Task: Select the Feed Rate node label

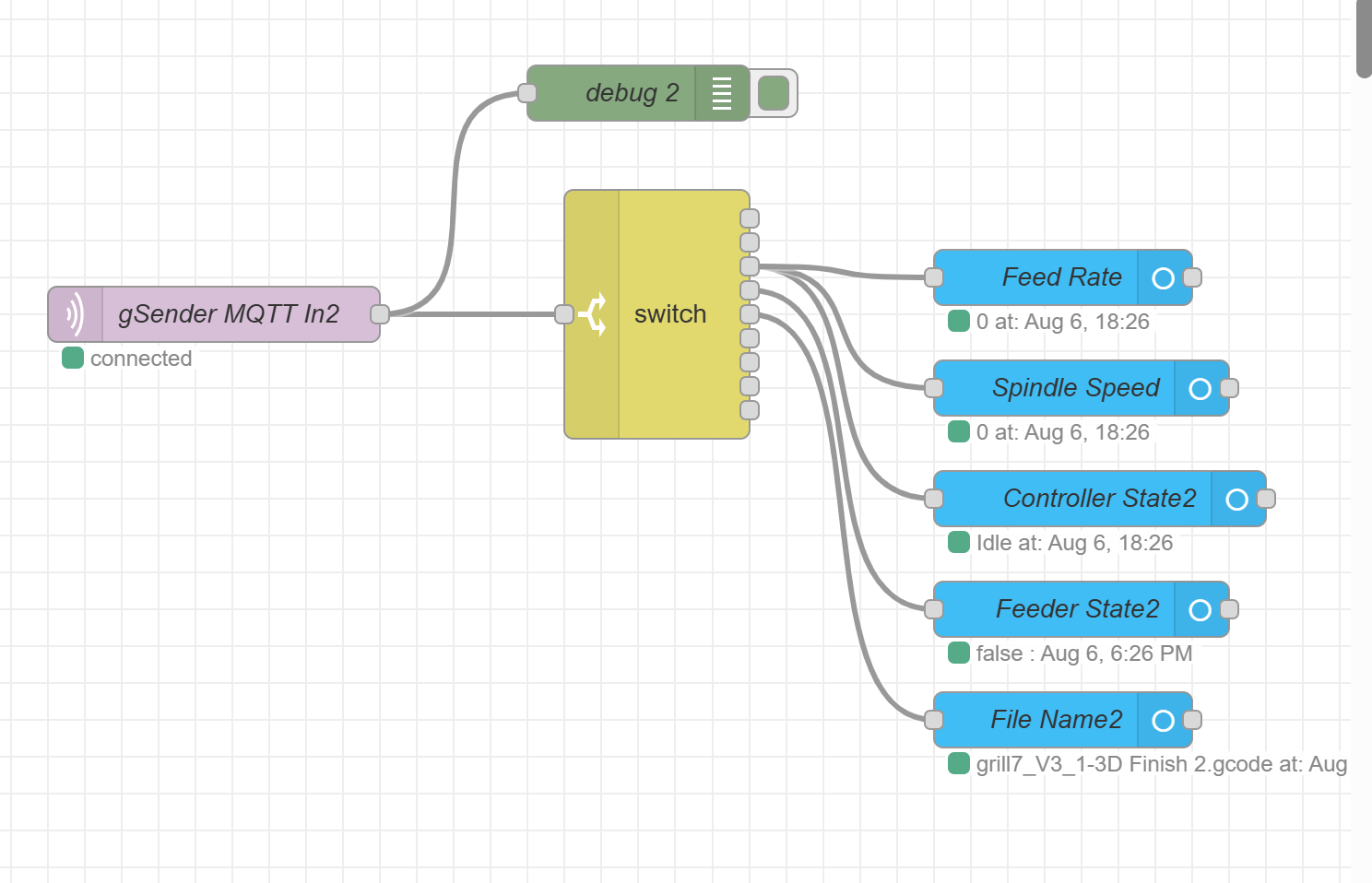Action: (x=1062, y=277)
